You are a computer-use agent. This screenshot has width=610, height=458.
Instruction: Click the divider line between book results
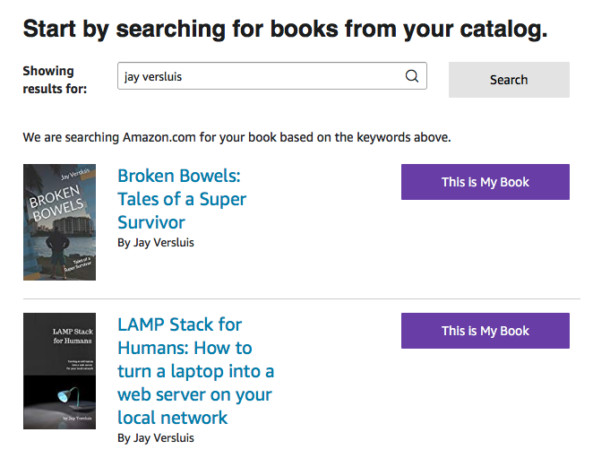pyautogui.click(x=301, y=299)
